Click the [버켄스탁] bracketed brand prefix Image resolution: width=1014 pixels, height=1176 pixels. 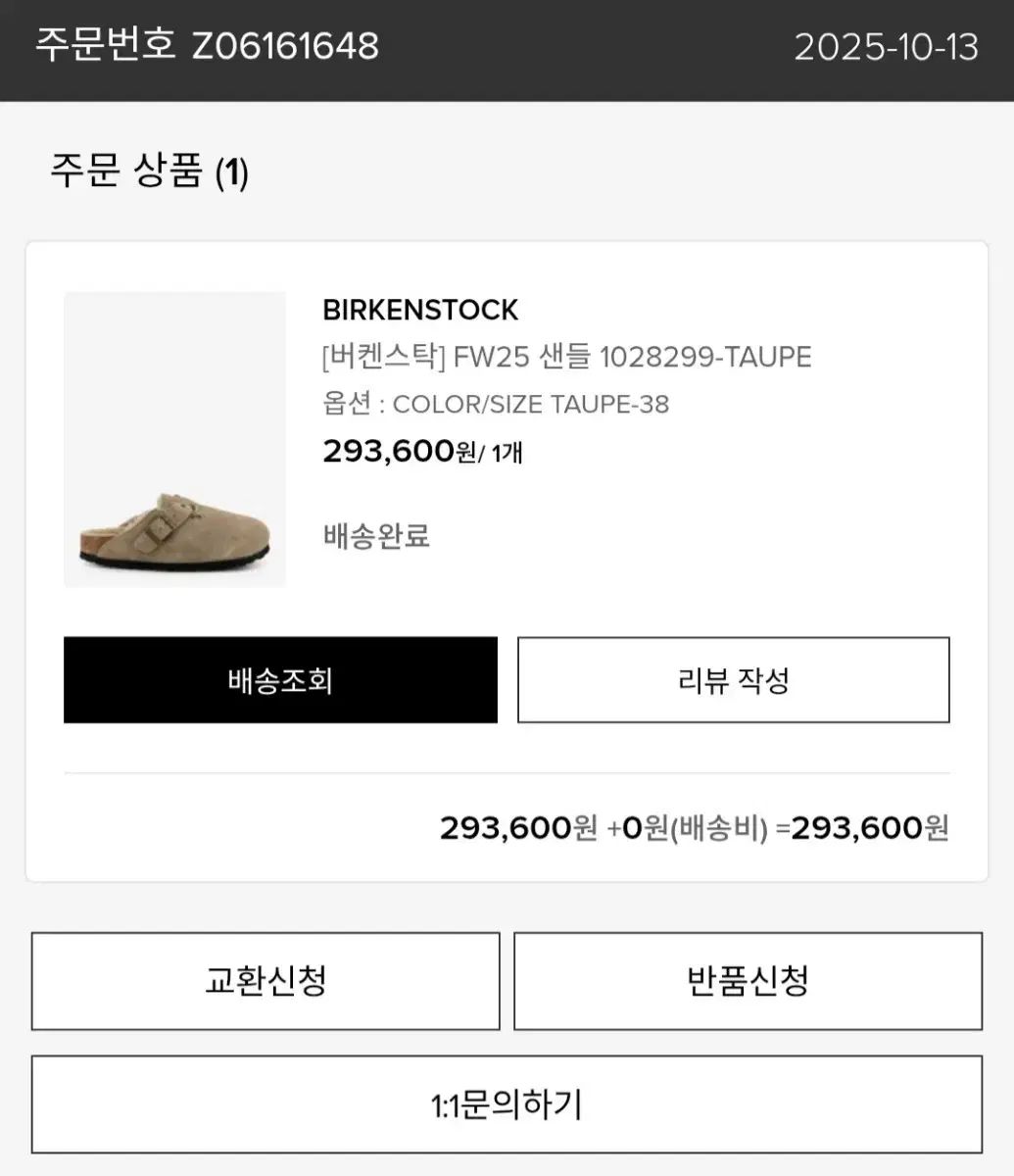click(383, 358)
